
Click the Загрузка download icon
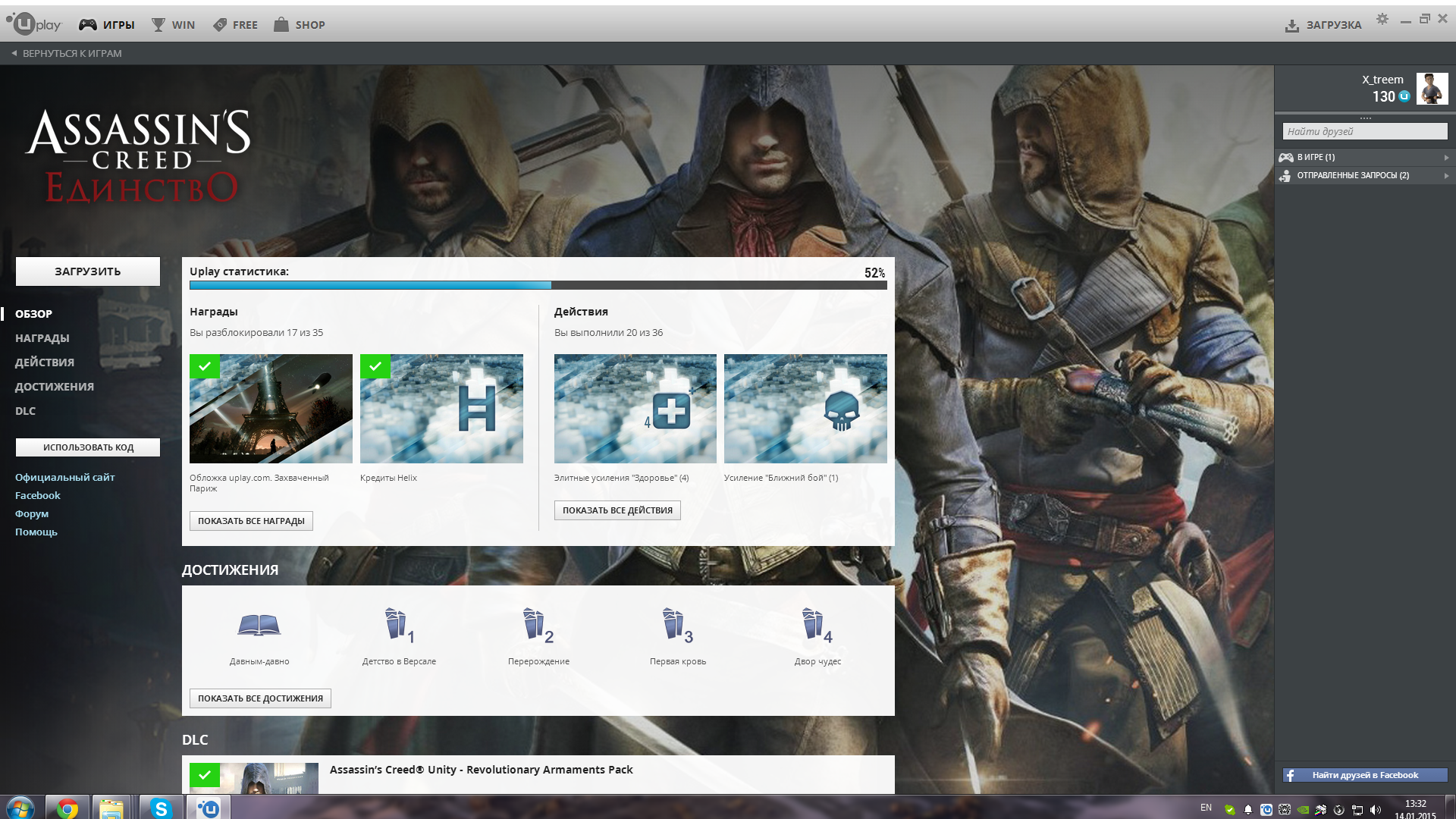(1292, 26)
